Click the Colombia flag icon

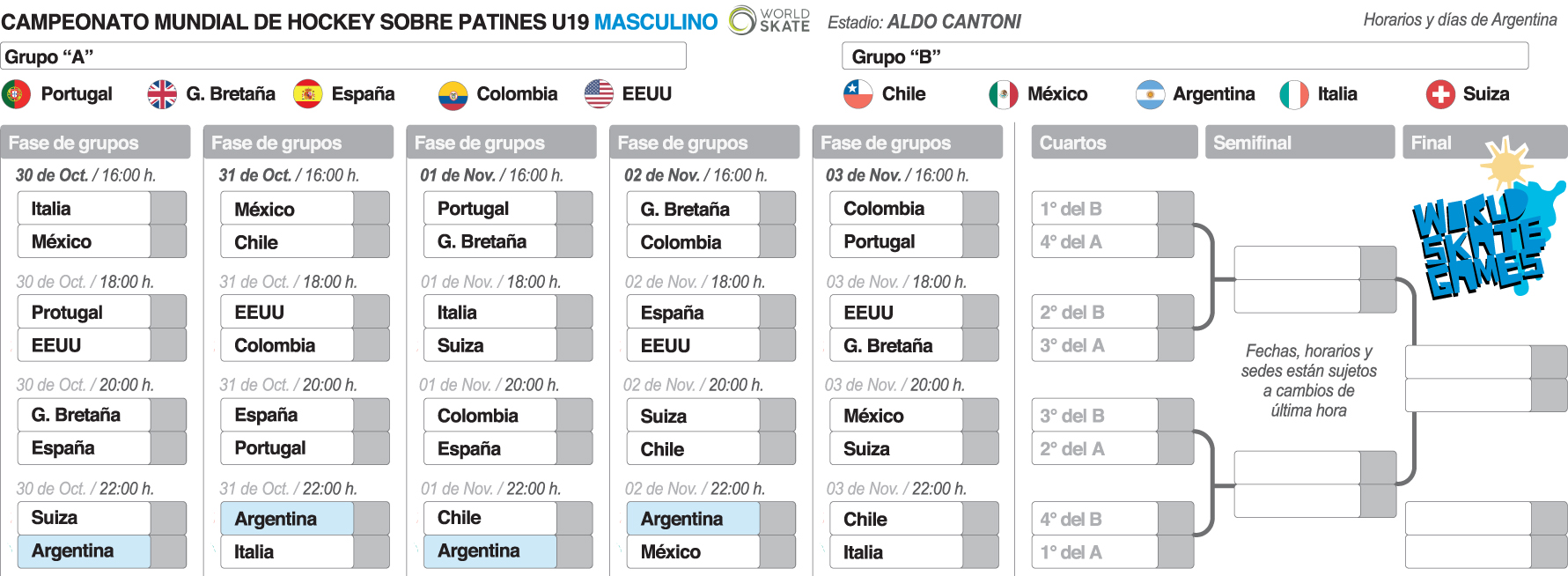click(x=453, y=94)
